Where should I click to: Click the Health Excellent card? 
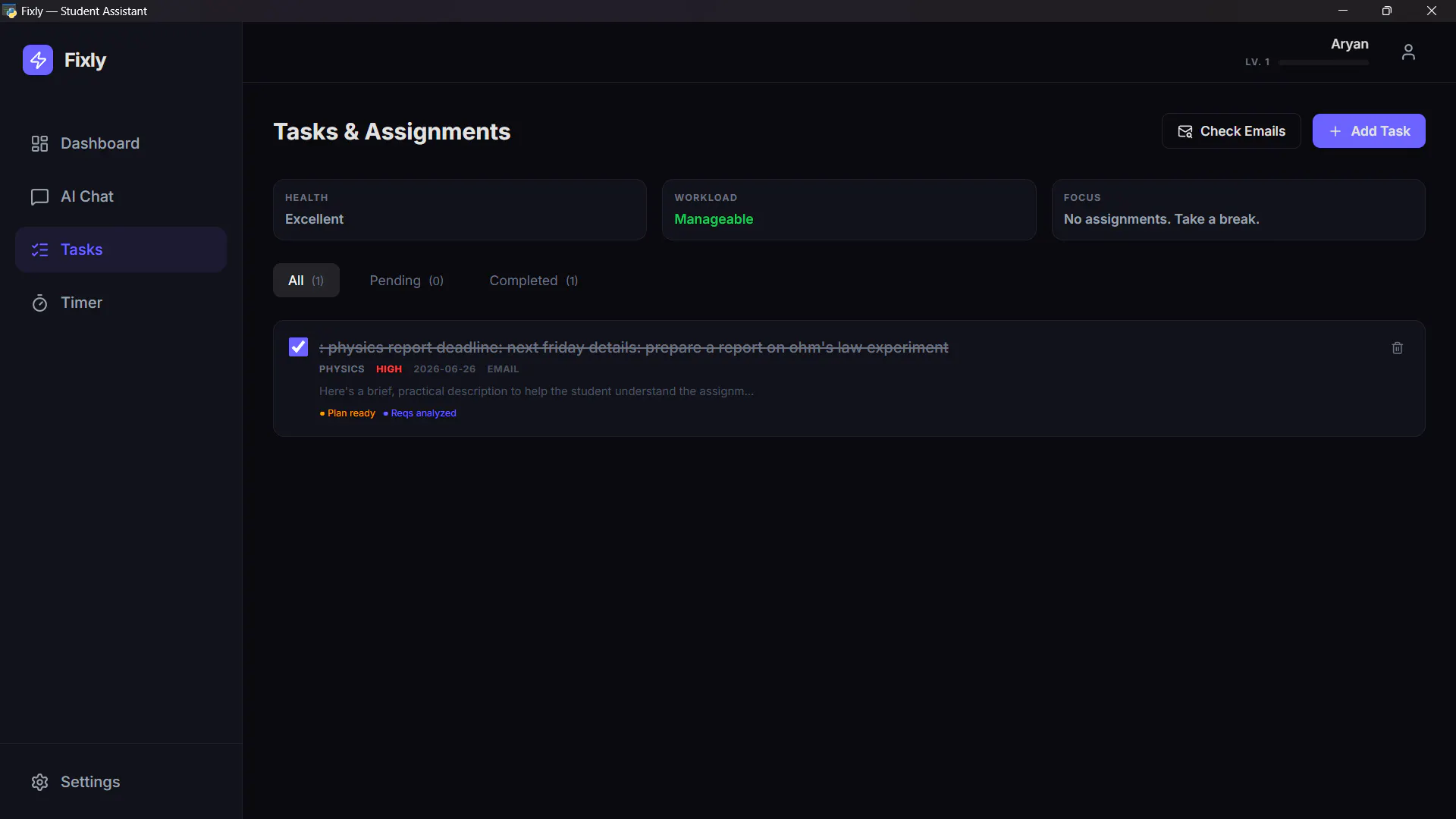(x=460, y=210)
